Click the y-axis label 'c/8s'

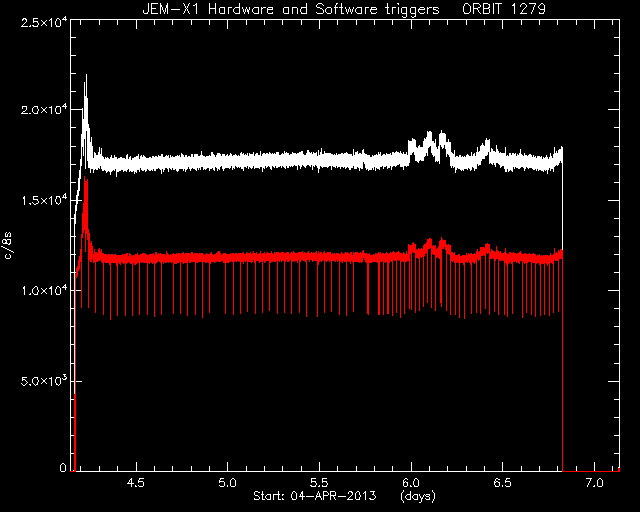click(x=7, y=245)
